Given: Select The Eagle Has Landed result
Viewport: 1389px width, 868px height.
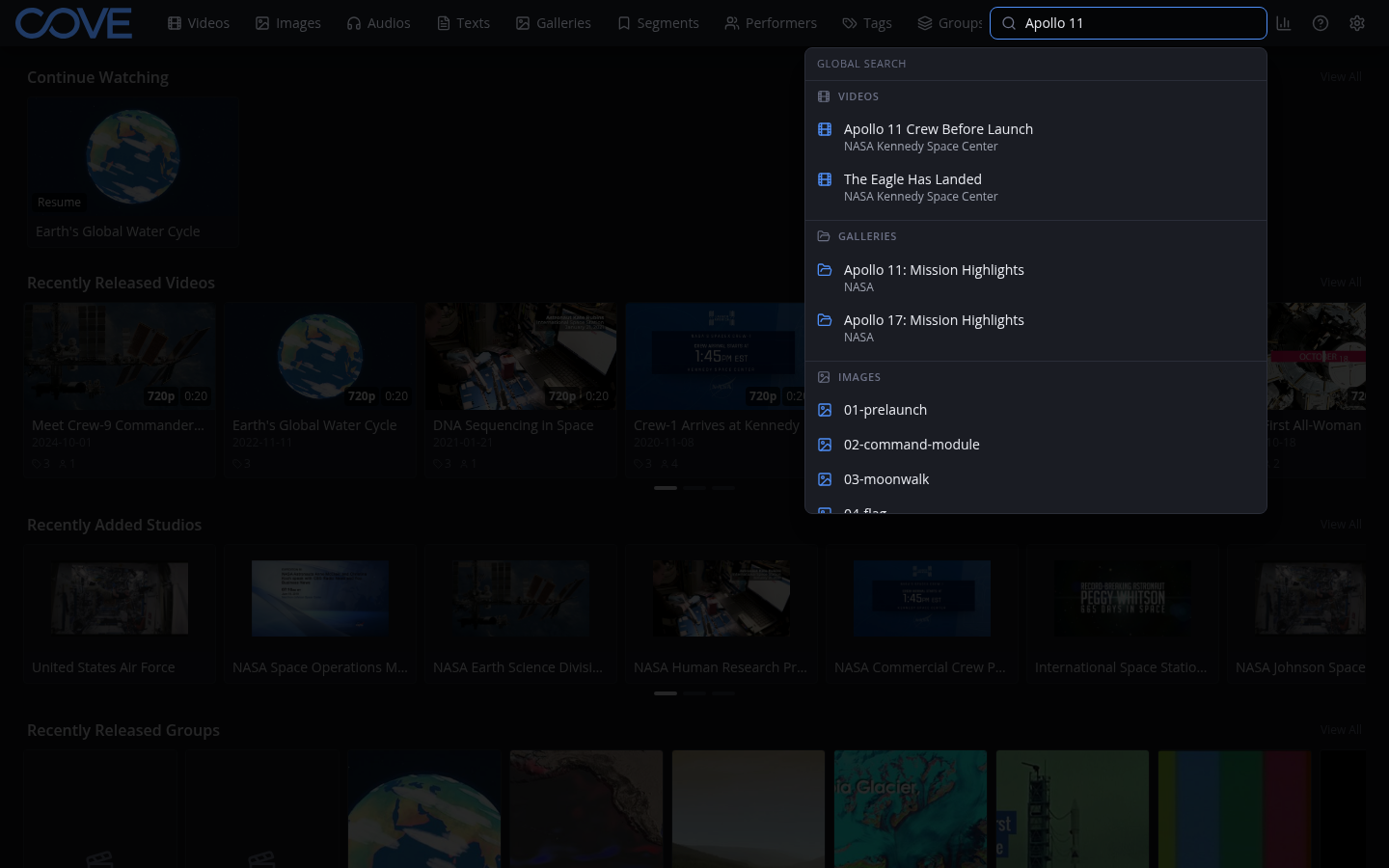Looking at the screenshot, I should (x=1036, y=187).
